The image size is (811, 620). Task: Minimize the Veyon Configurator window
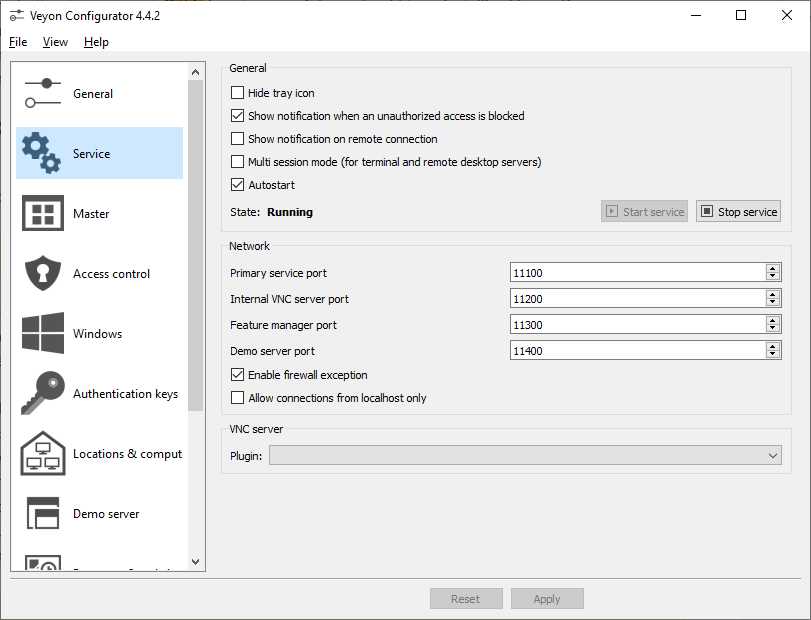click(x=696, y=15)
